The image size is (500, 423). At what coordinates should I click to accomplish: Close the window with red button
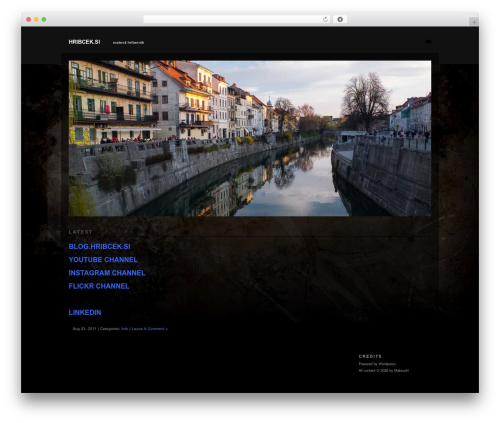click(x=29, y=19)
